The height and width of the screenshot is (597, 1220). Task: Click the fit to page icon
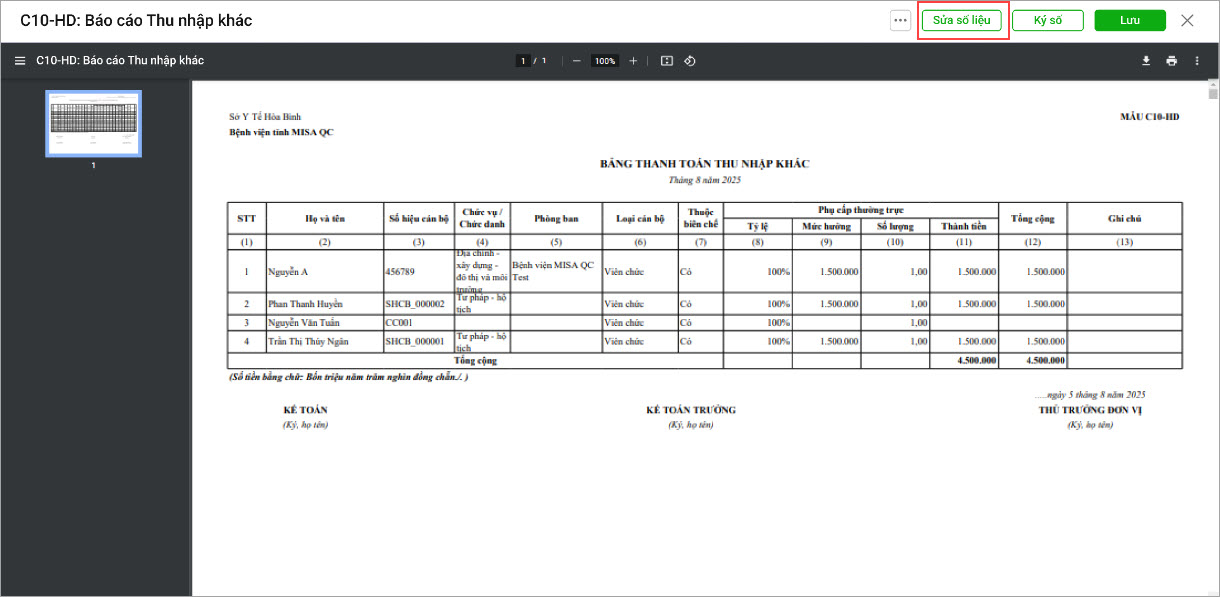[667, 61]
